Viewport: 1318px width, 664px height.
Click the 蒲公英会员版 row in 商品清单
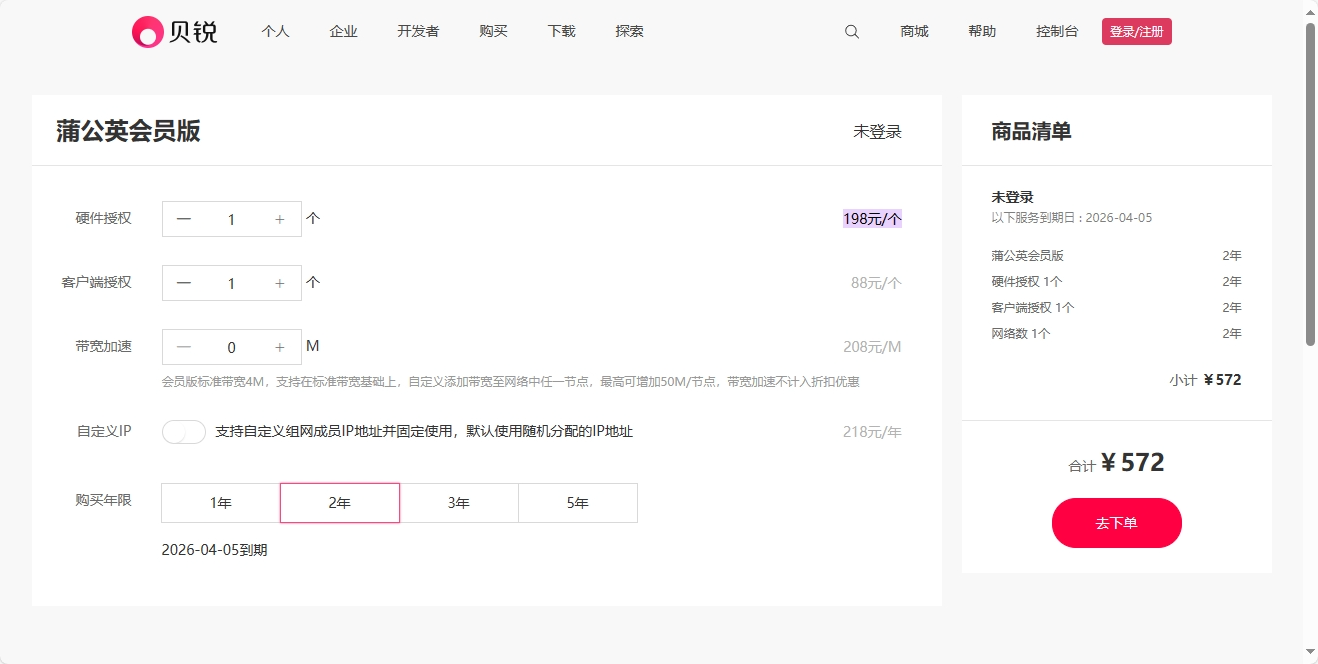pyautogui.click(x=1116, y=256)
